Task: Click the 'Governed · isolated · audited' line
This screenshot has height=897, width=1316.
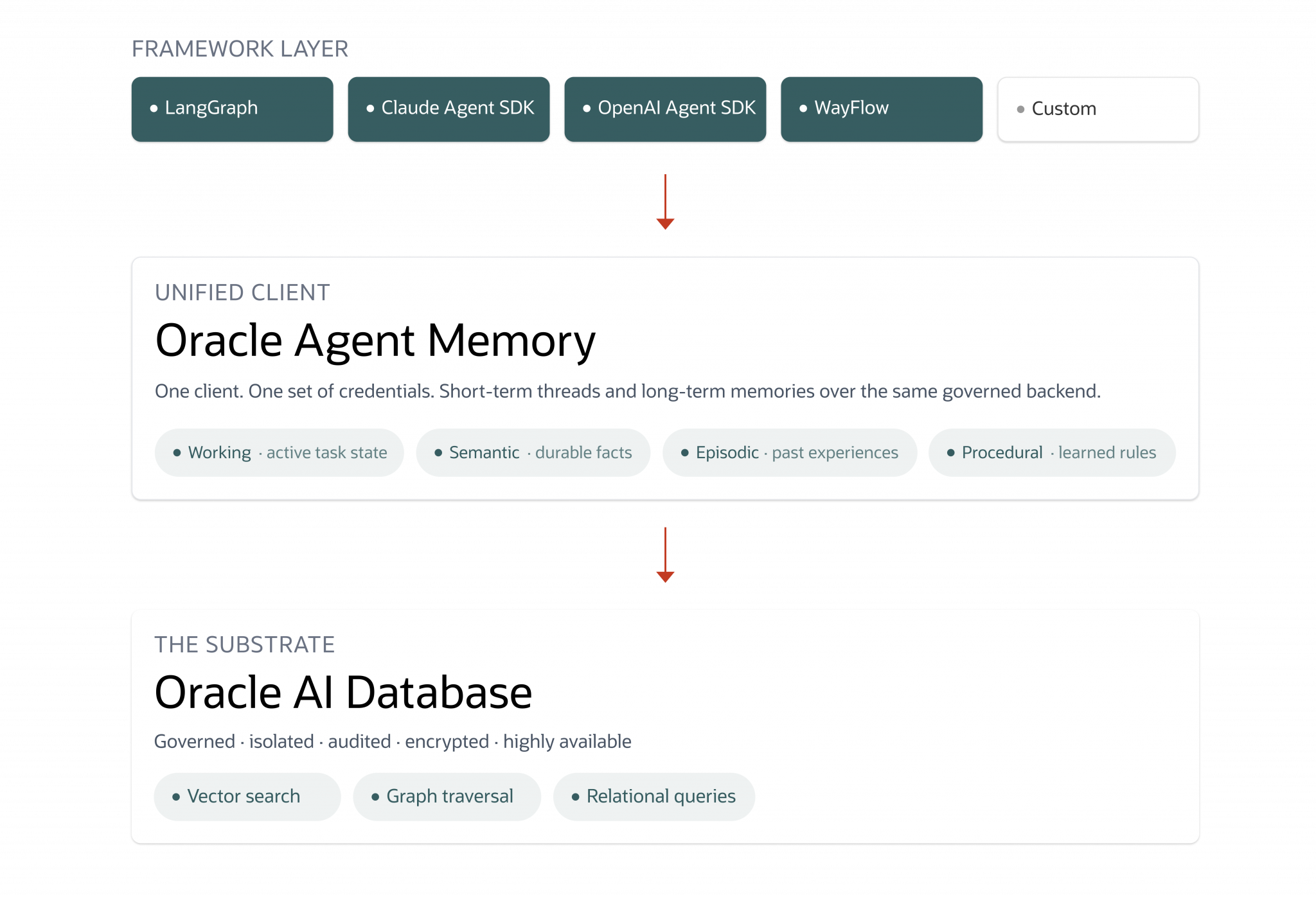Action: pyautogui.click(x=393, y=742)
